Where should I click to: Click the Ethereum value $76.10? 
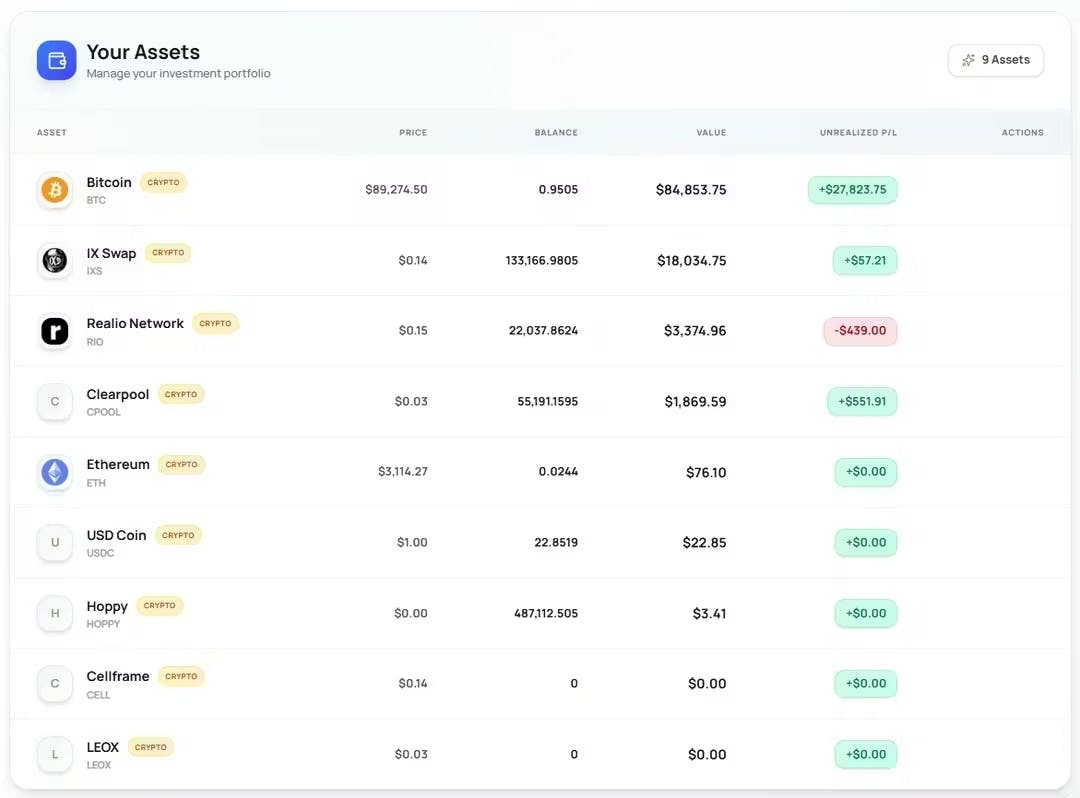706,472
